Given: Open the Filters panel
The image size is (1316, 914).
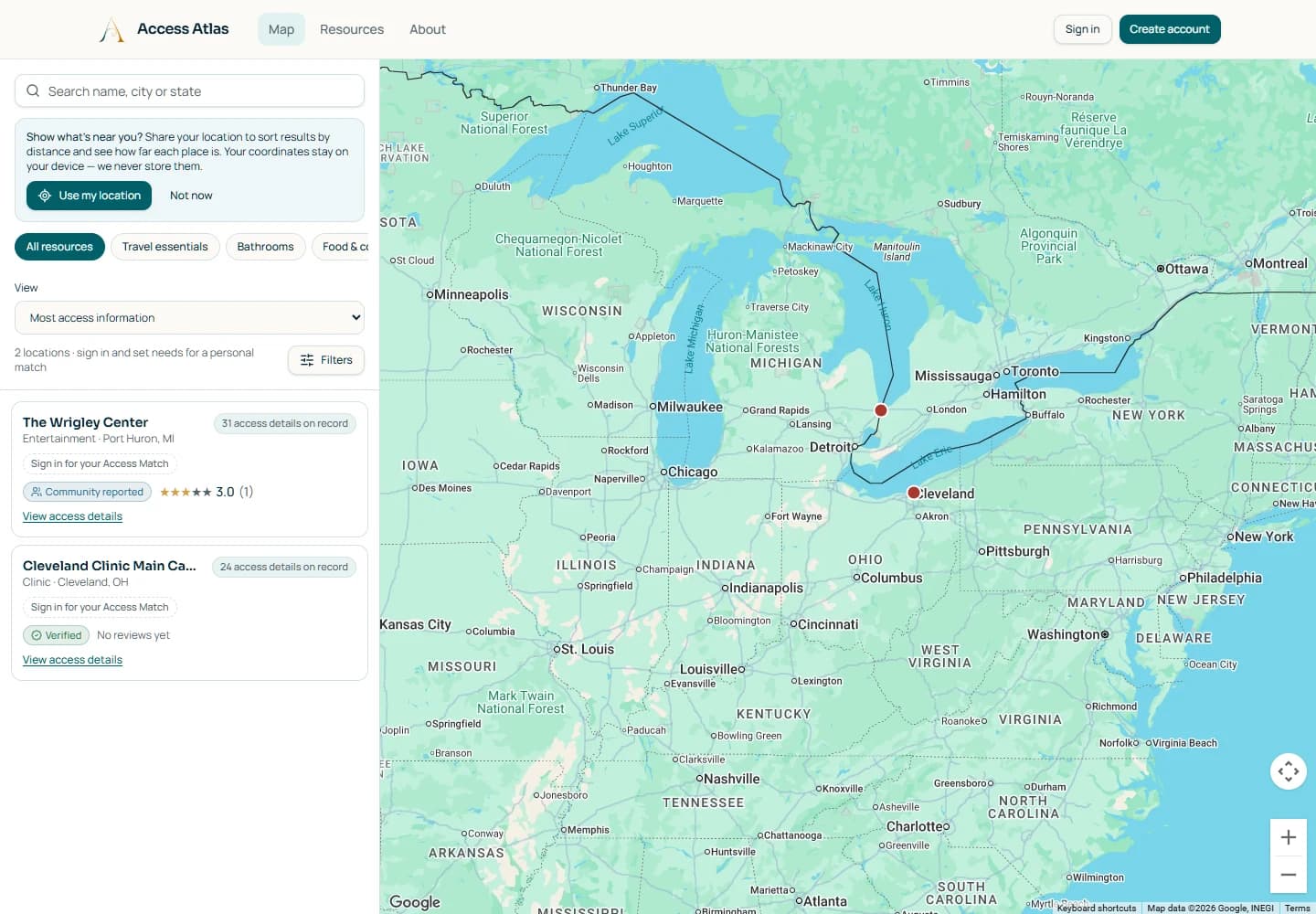Looking at the screenshot, I should coord(326,360).
